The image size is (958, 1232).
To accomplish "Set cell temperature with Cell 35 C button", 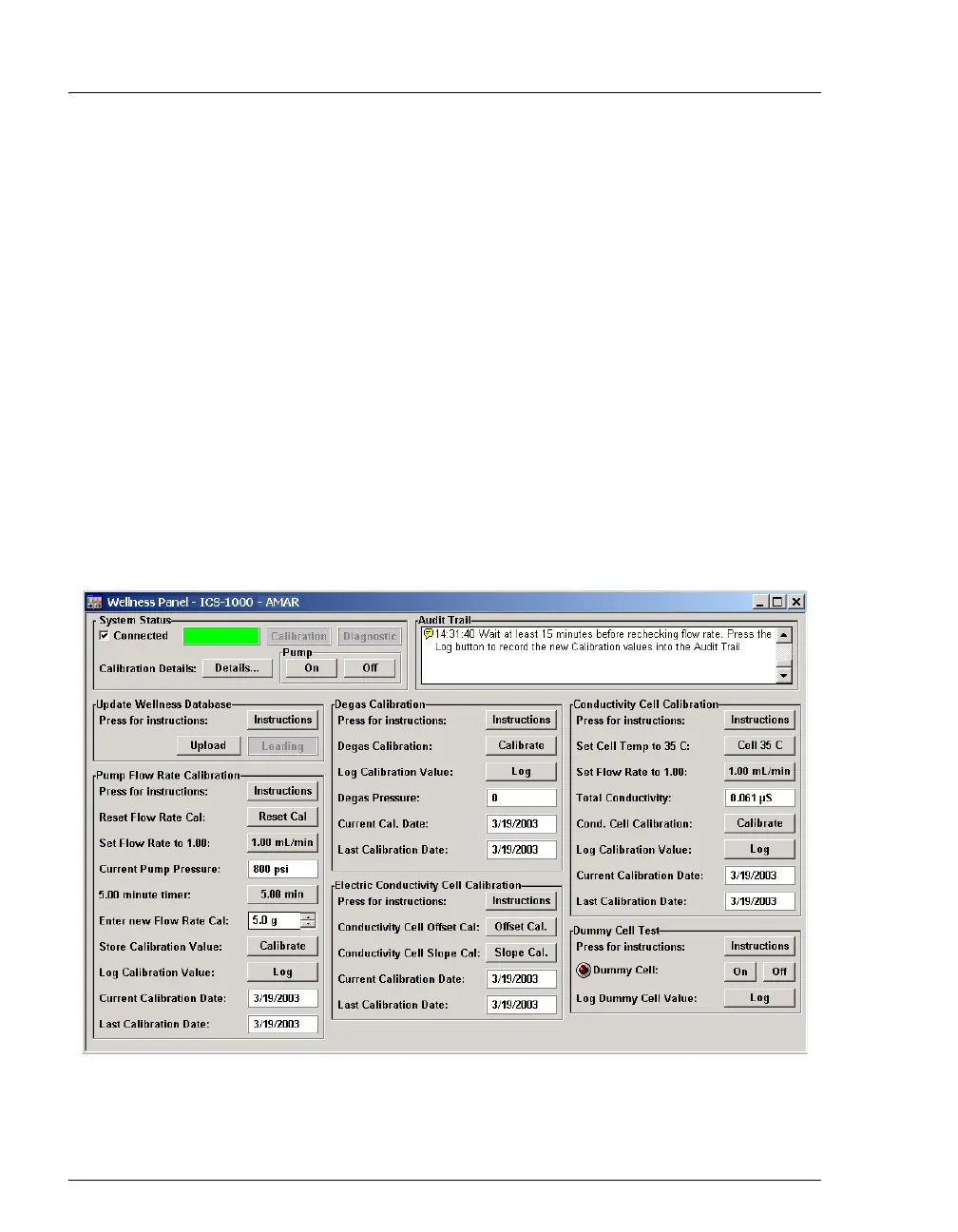I will click(x=759, y=746).
